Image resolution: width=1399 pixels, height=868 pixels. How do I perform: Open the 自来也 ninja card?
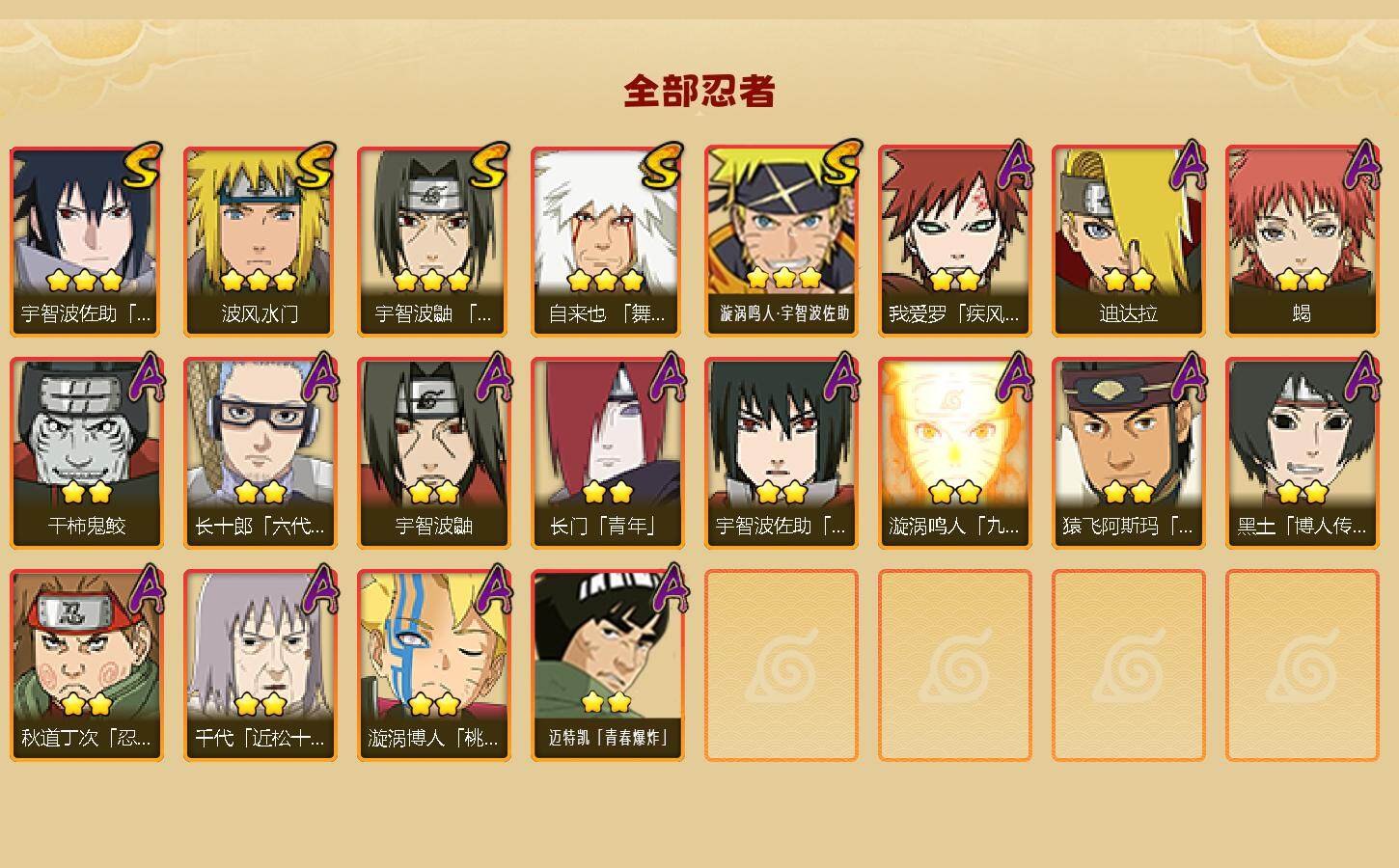coord(607,241)
